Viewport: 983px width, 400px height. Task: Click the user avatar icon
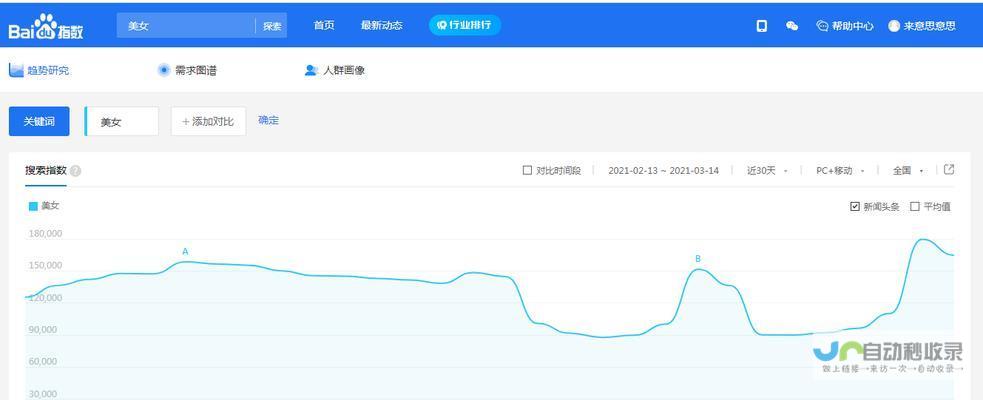pos(894,26)
